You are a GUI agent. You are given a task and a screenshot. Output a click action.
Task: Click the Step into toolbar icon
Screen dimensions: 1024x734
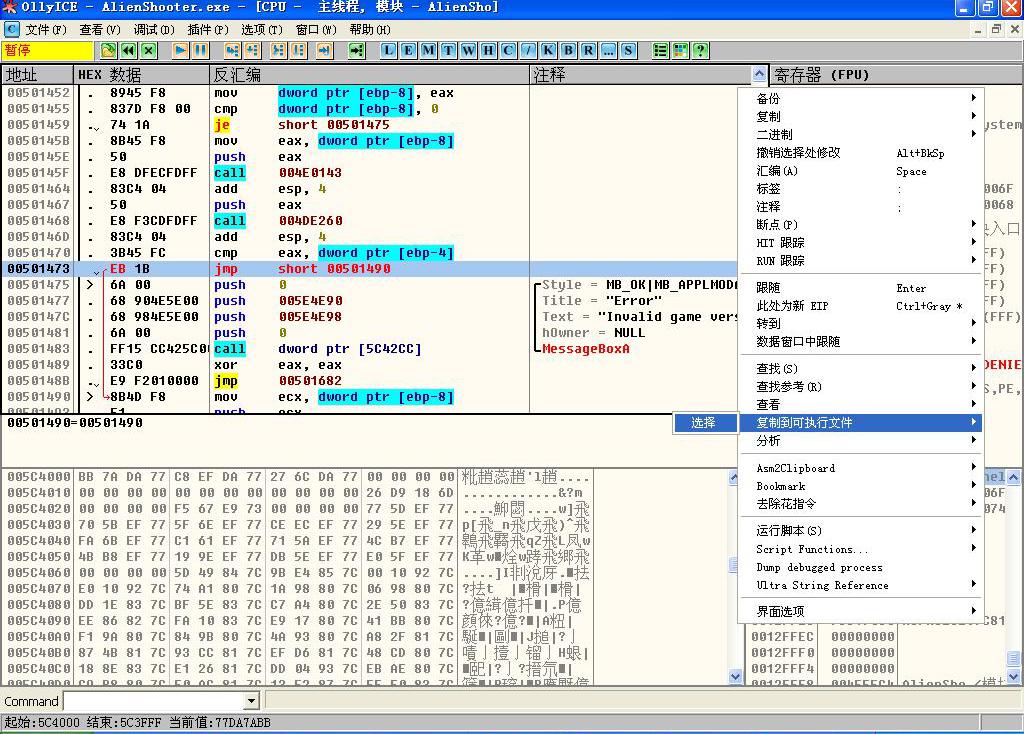click(232, 50)
